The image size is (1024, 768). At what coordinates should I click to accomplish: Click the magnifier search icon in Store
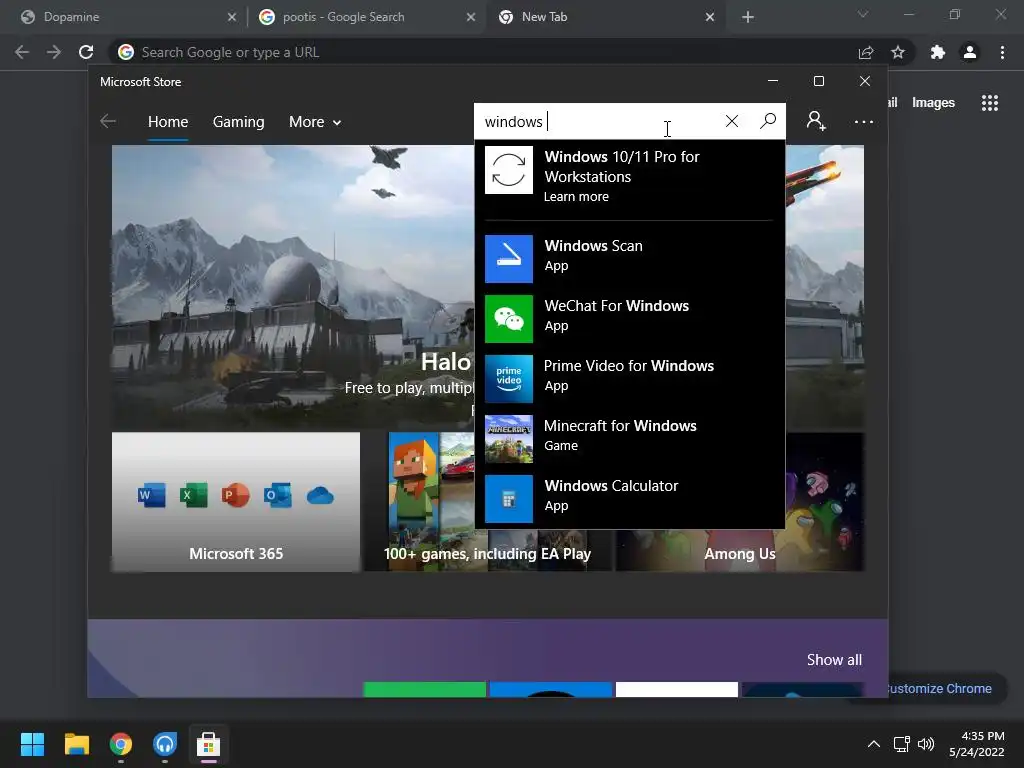[768, 121]
